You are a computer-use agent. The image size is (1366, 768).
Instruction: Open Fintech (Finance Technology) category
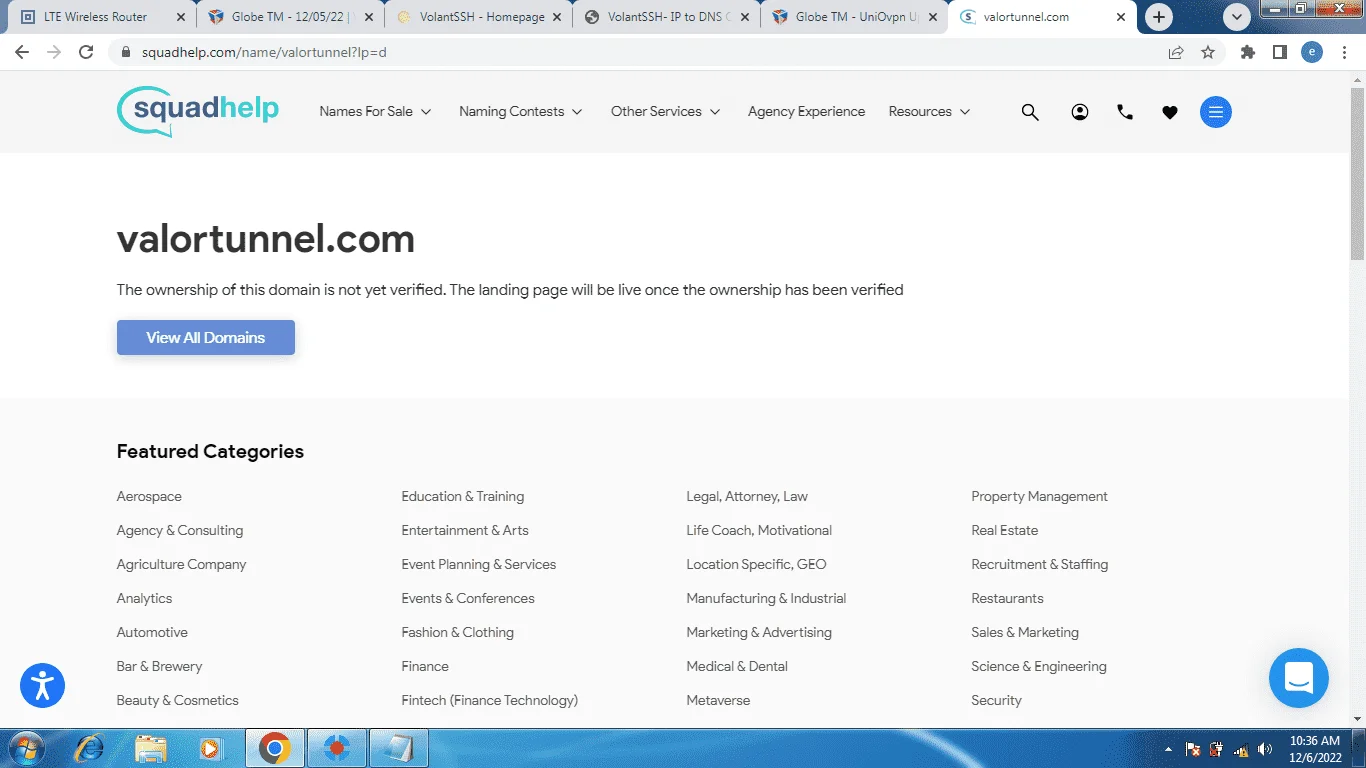(x=490, y=701)
